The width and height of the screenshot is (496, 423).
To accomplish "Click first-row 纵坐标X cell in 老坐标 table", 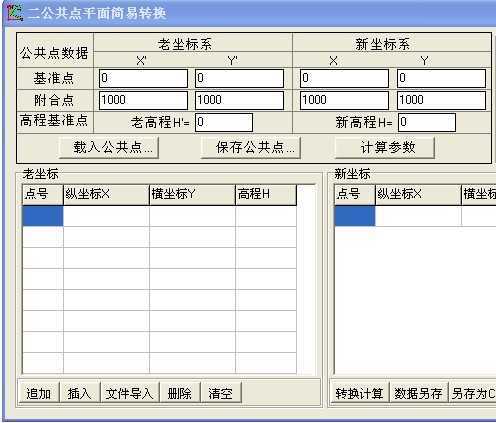I will [x=106, y=216].
